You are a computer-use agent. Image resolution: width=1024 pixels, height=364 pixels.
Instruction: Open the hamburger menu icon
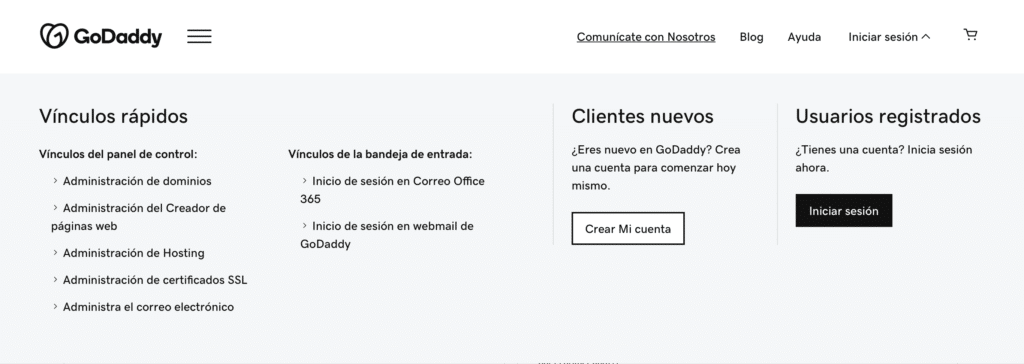[199, 37]
